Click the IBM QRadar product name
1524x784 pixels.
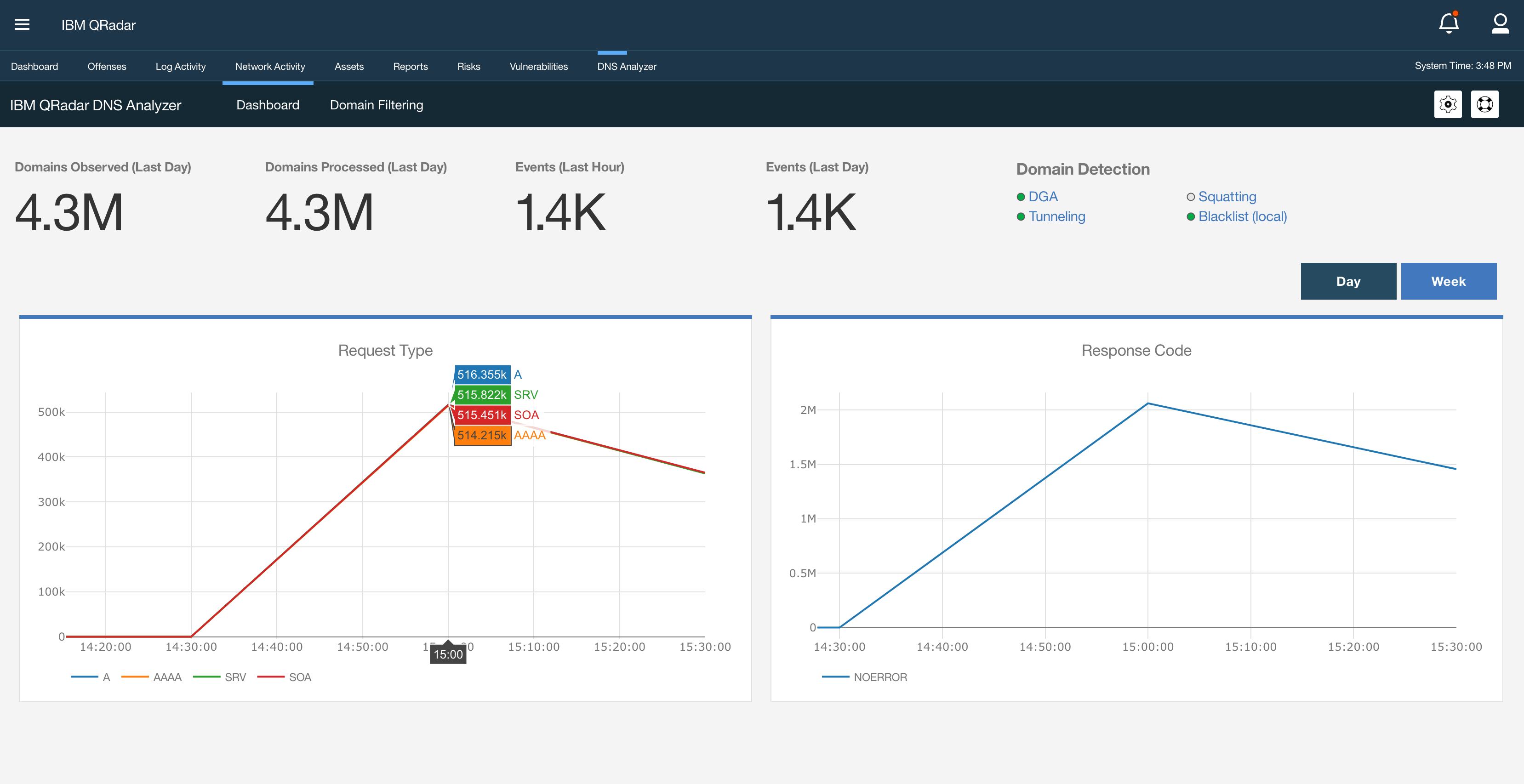click(x=98, y=25)
